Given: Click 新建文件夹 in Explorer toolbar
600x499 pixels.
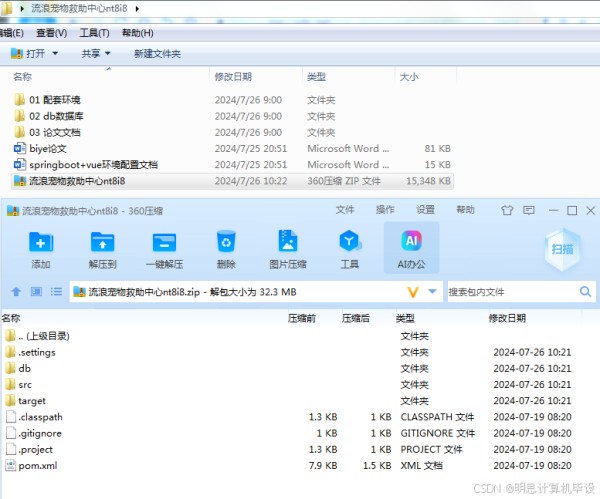Looking at the screenshot, I should coord(157,54).
